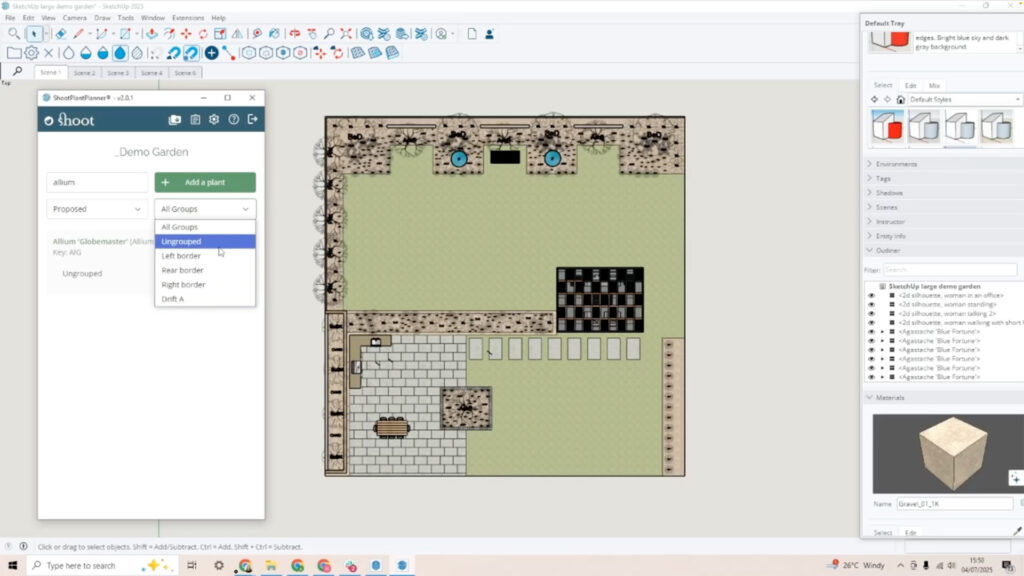Viewport: 1024px width, 576px height.
Task: Select Ungrouped in the groups dropdown list
Action: 181,241
